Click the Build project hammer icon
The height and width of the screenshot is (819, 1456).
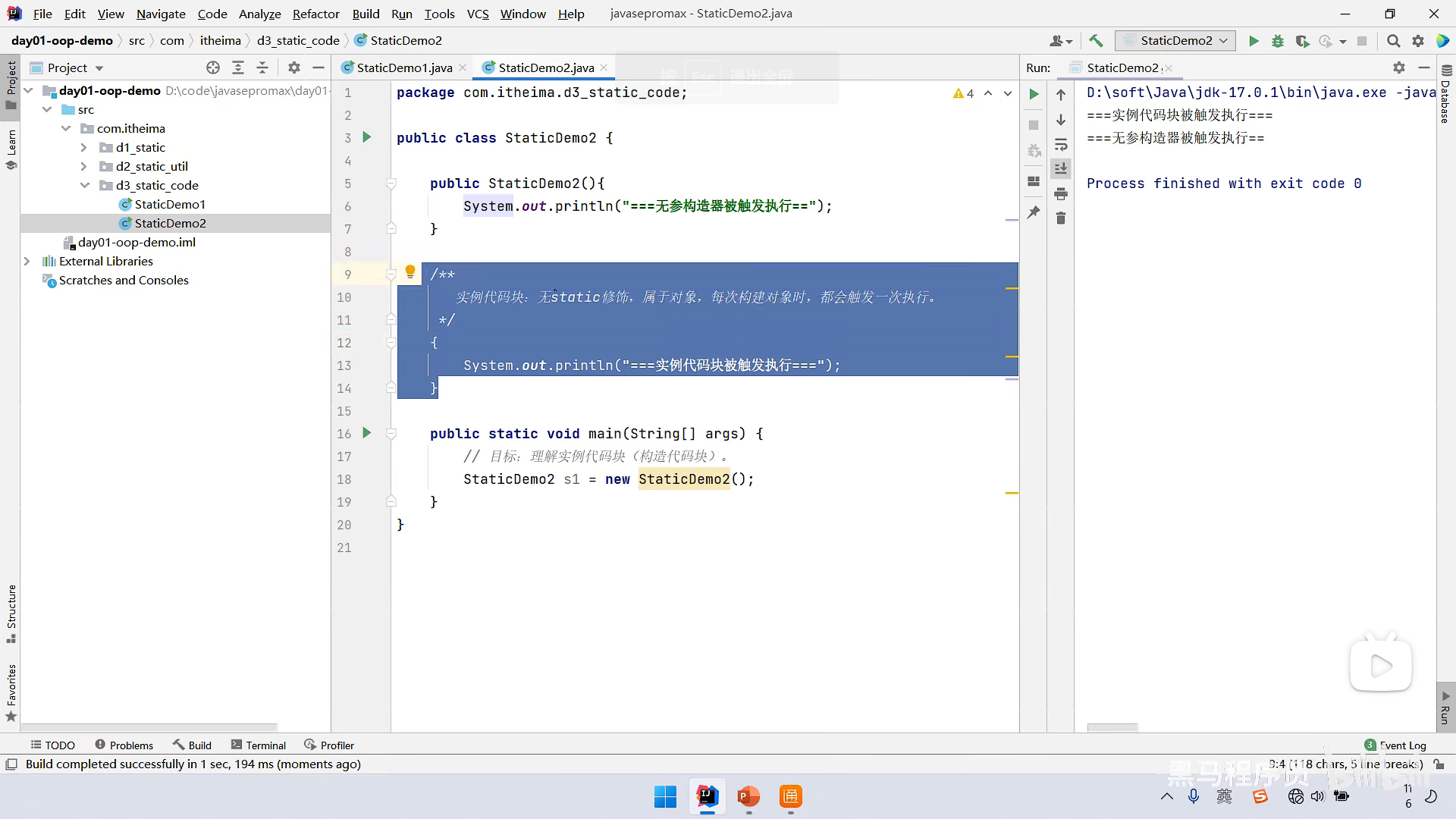(1096, 41)
